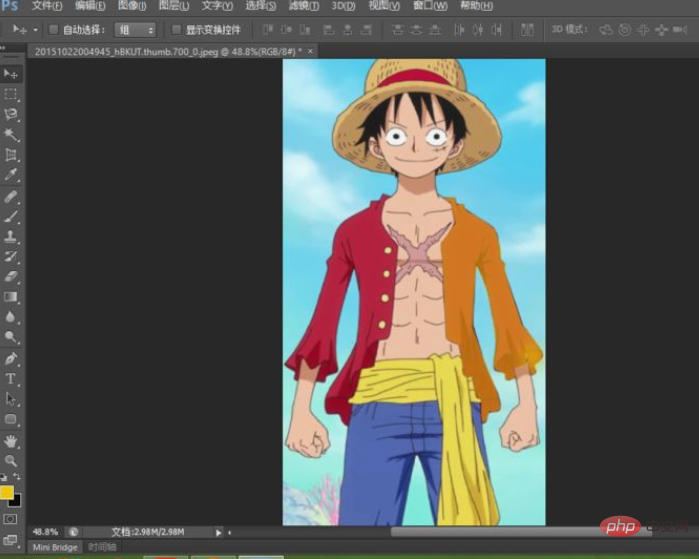Click auto-distribute spacing icon in options bar
Viewport: 699px width, 559px height.
click(x=527, y=30)
